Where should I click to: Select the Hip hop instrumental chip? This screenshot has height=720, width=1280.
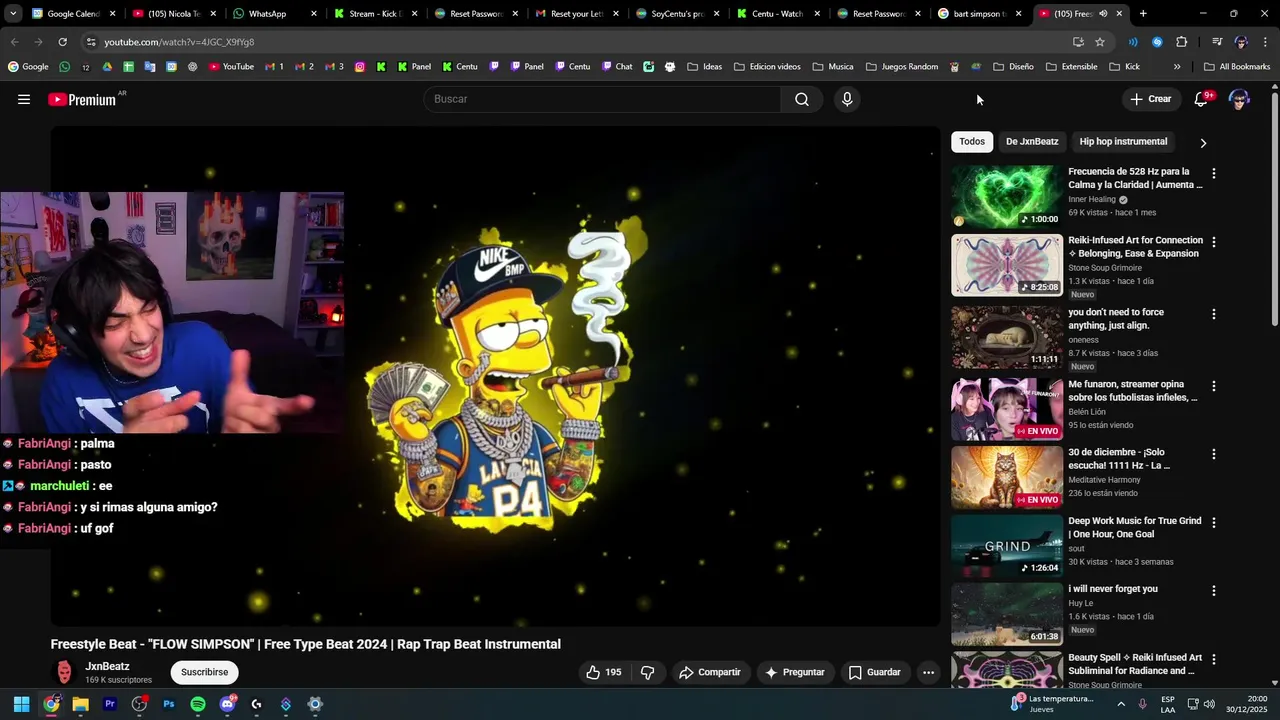(x=1123, y=142)
